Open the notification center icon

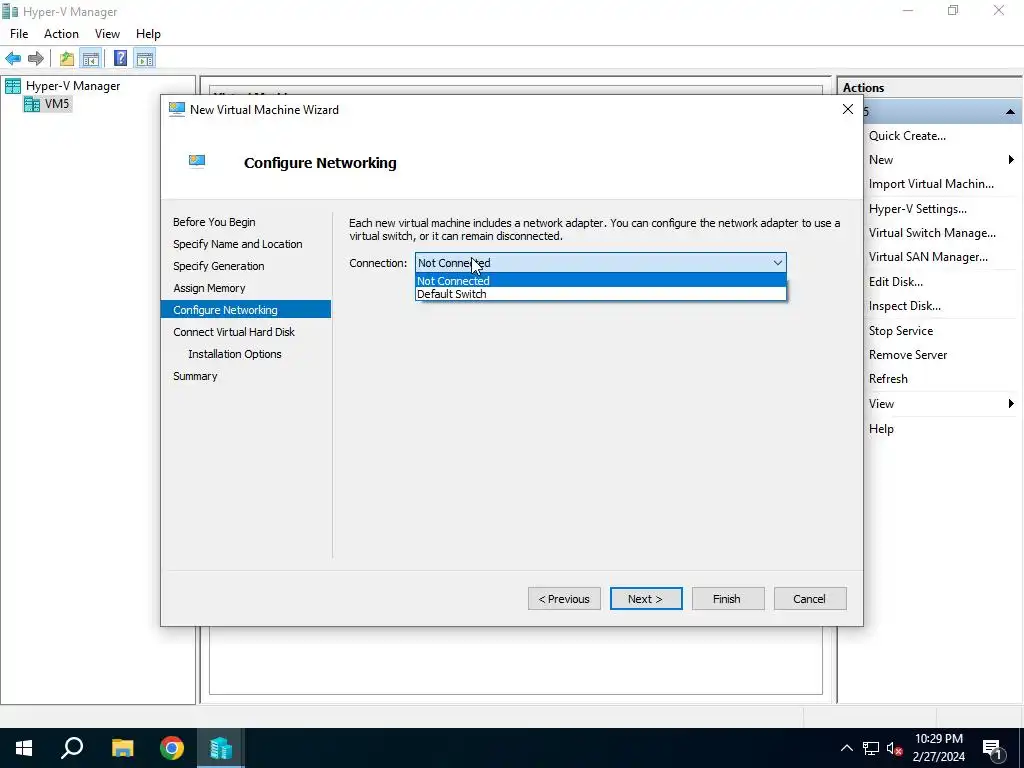tap(993, 749)
